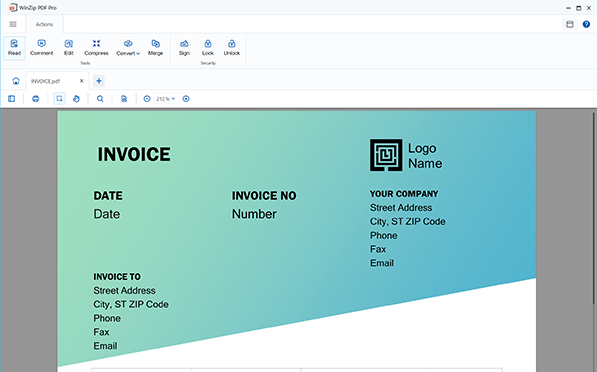Select the Read tool in the ribbon
Image resolution: width=597 pixels, height=372 pixels.
(x=14, y=48)
